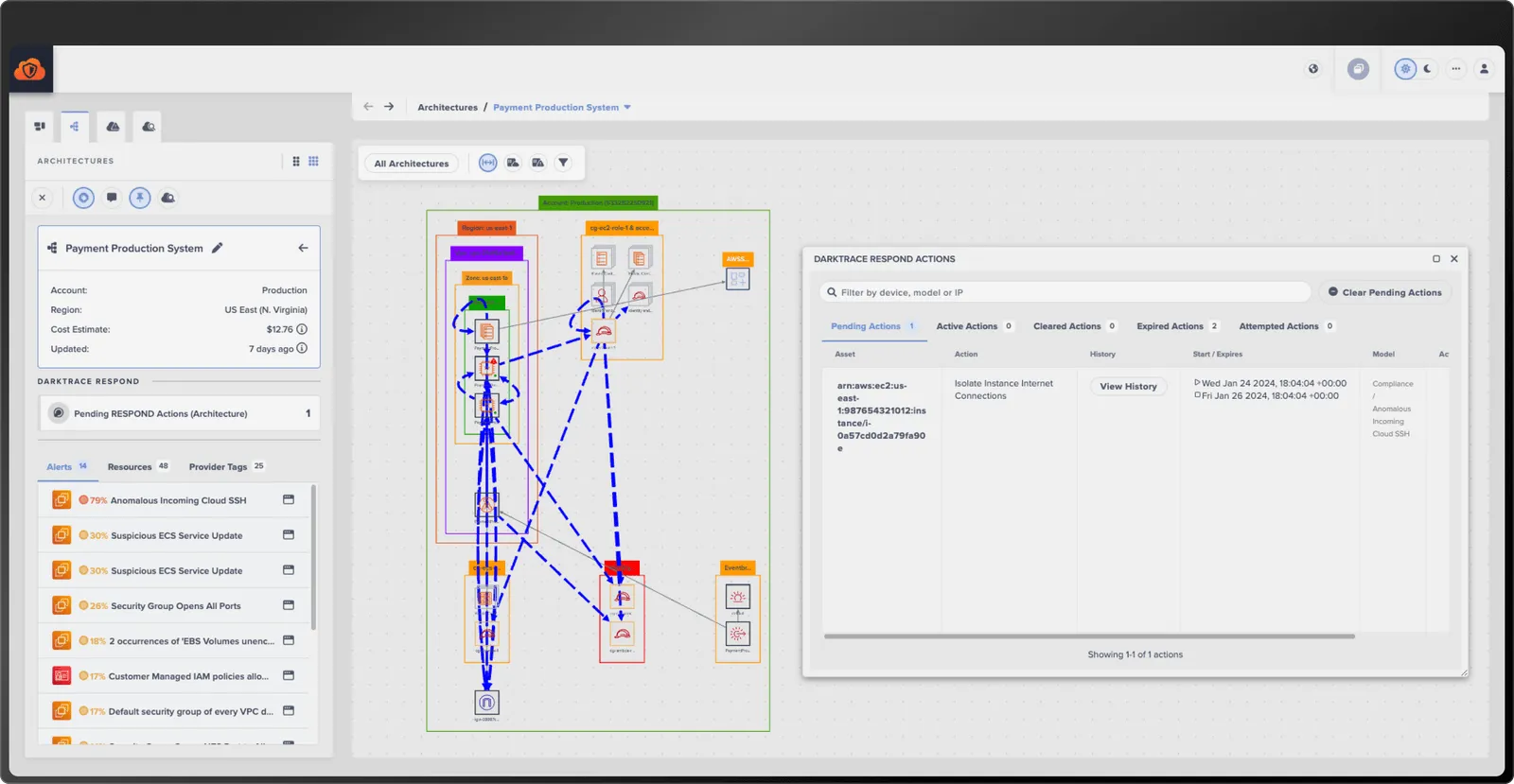Go to Architectures breadcrumb

[448, 107]
